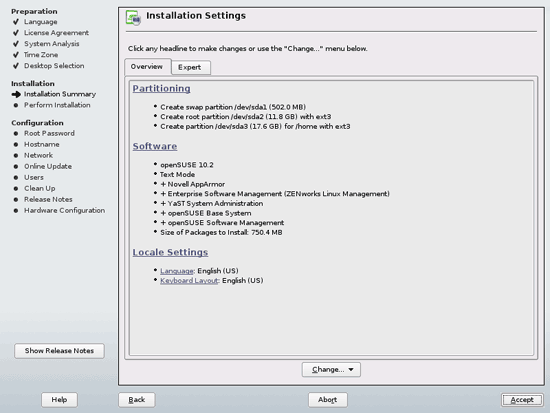This screenshot has width=550, height=413.
Task: Open the Locale Settings headline link
Action: [x=170, y=252]
